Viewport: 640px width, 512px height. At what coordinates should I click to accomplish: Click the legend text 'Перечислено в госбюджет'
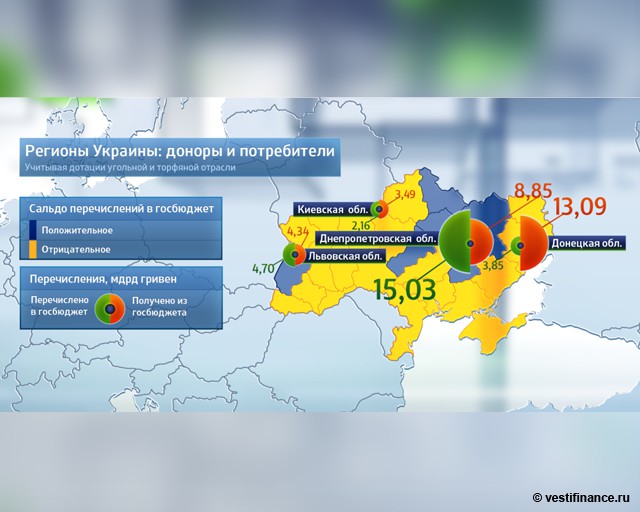click(x=60, y=306)
